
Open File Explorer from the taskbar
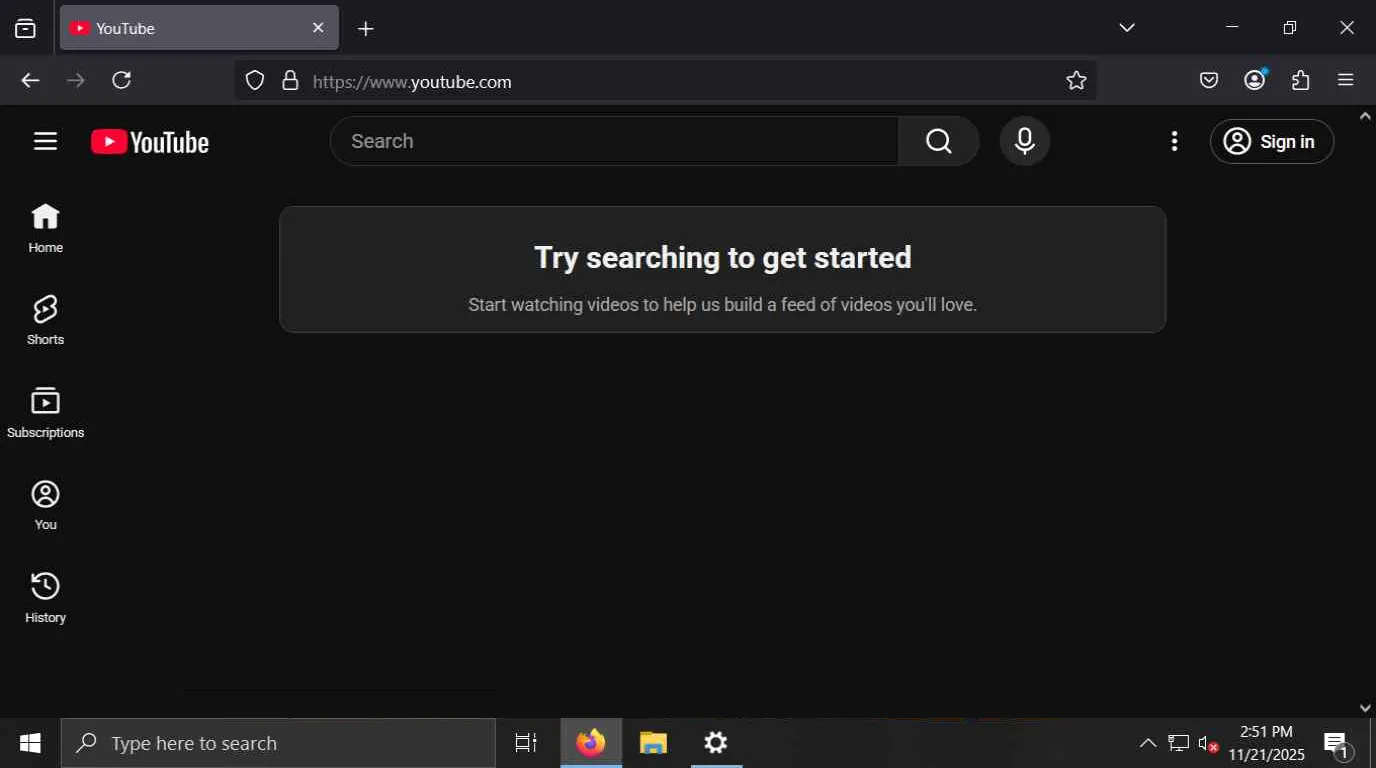coord(653,743)
